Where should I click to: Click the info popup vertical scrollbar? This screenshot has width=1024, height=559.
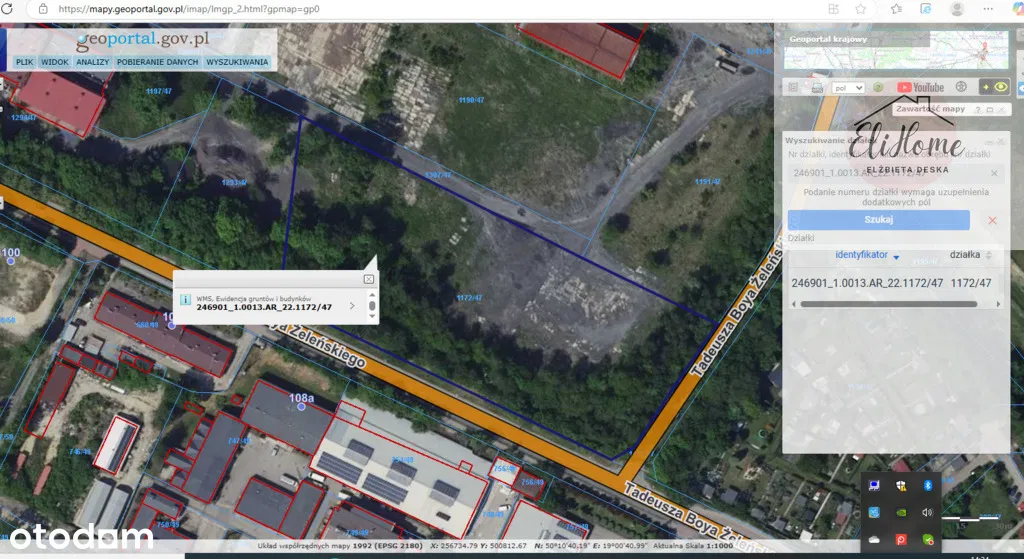[x=372, y=304]
